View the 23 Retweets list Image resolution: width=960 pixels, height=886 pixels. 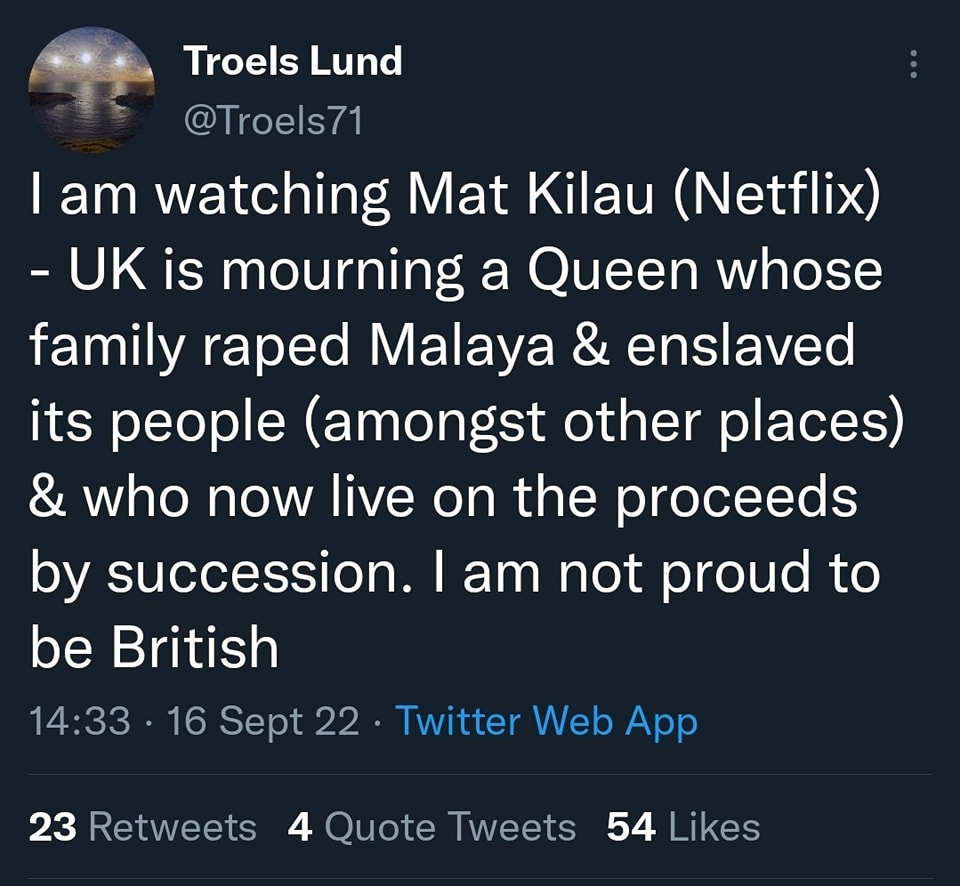point(142,827)
